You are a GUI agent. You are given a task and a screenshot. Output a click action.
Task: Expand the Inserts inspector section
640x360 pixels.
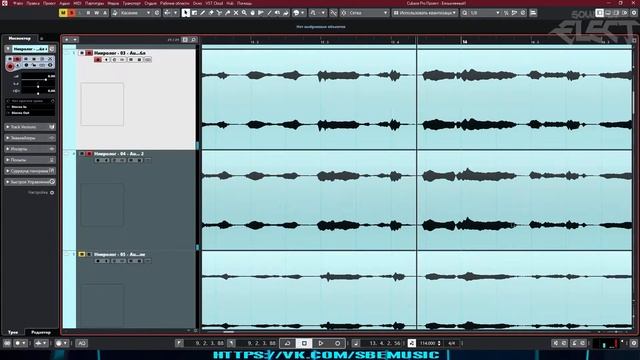tap(30, 149)
